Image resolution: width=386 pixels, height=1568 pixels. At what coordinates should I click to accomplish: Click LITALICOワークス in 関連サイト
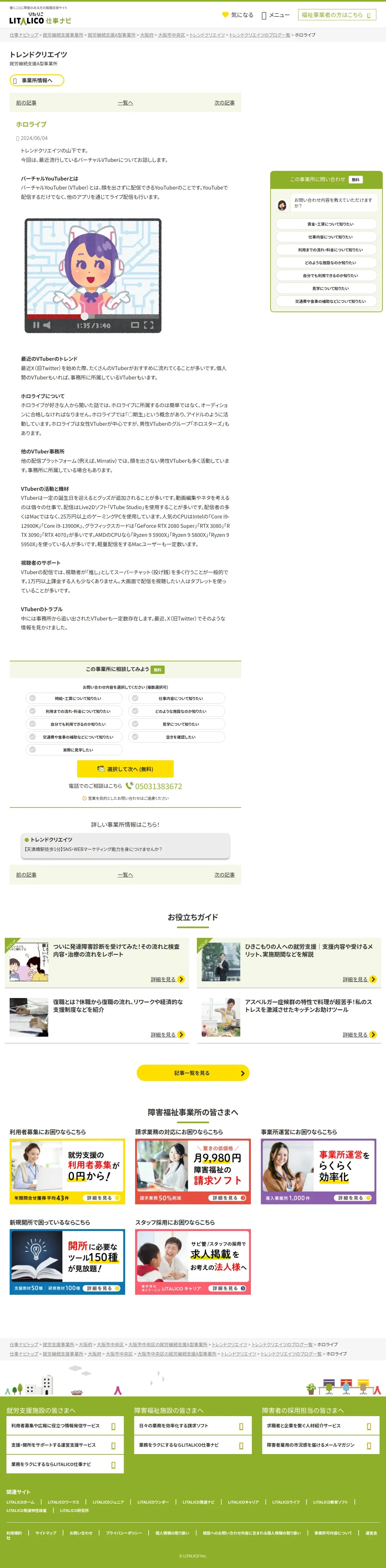pos(63,1502)
